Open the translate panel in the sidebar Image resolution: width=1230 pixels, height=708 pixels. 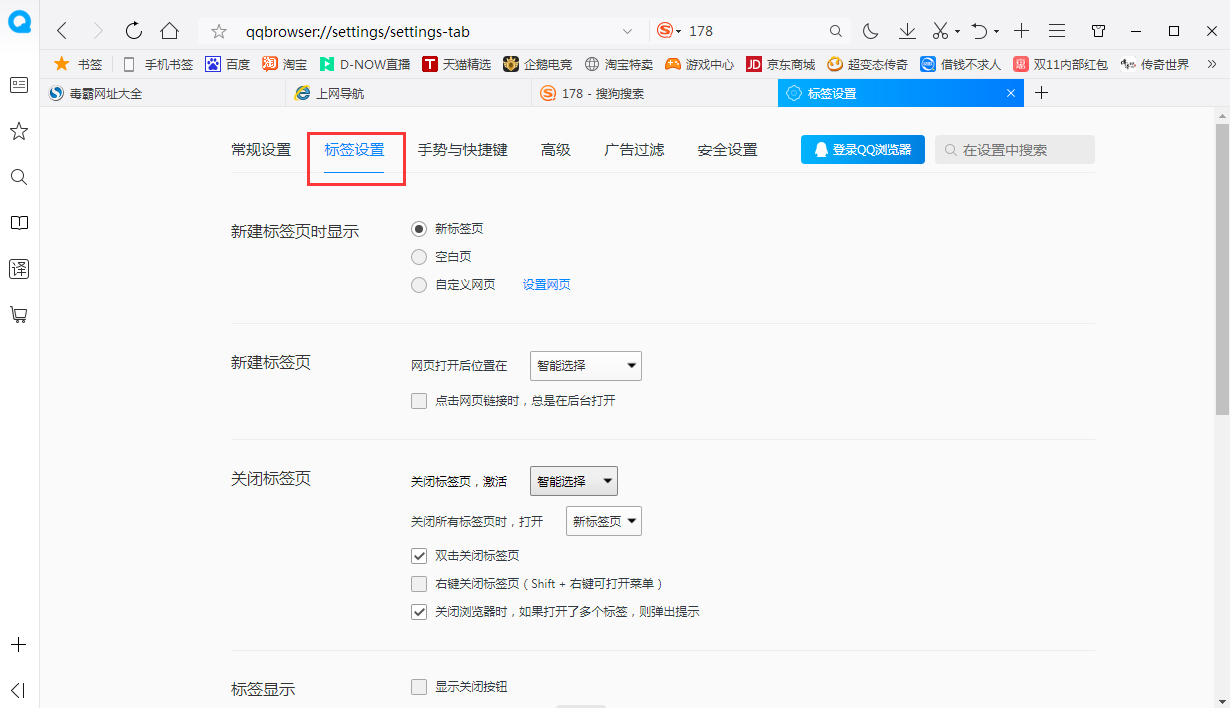19,269
